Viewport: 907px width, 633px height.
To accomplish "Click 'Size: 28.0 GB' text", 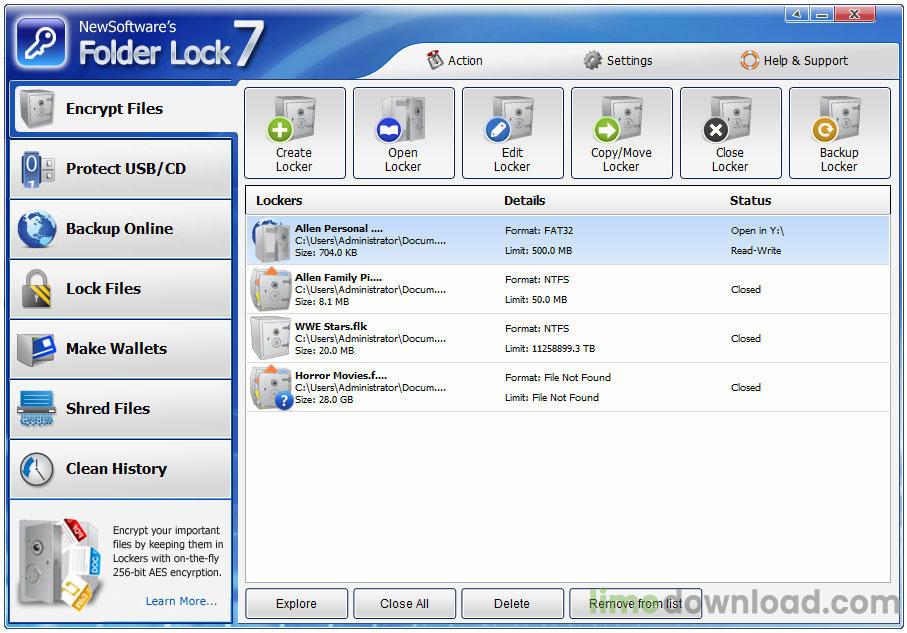I will click(x=324, y=400).
